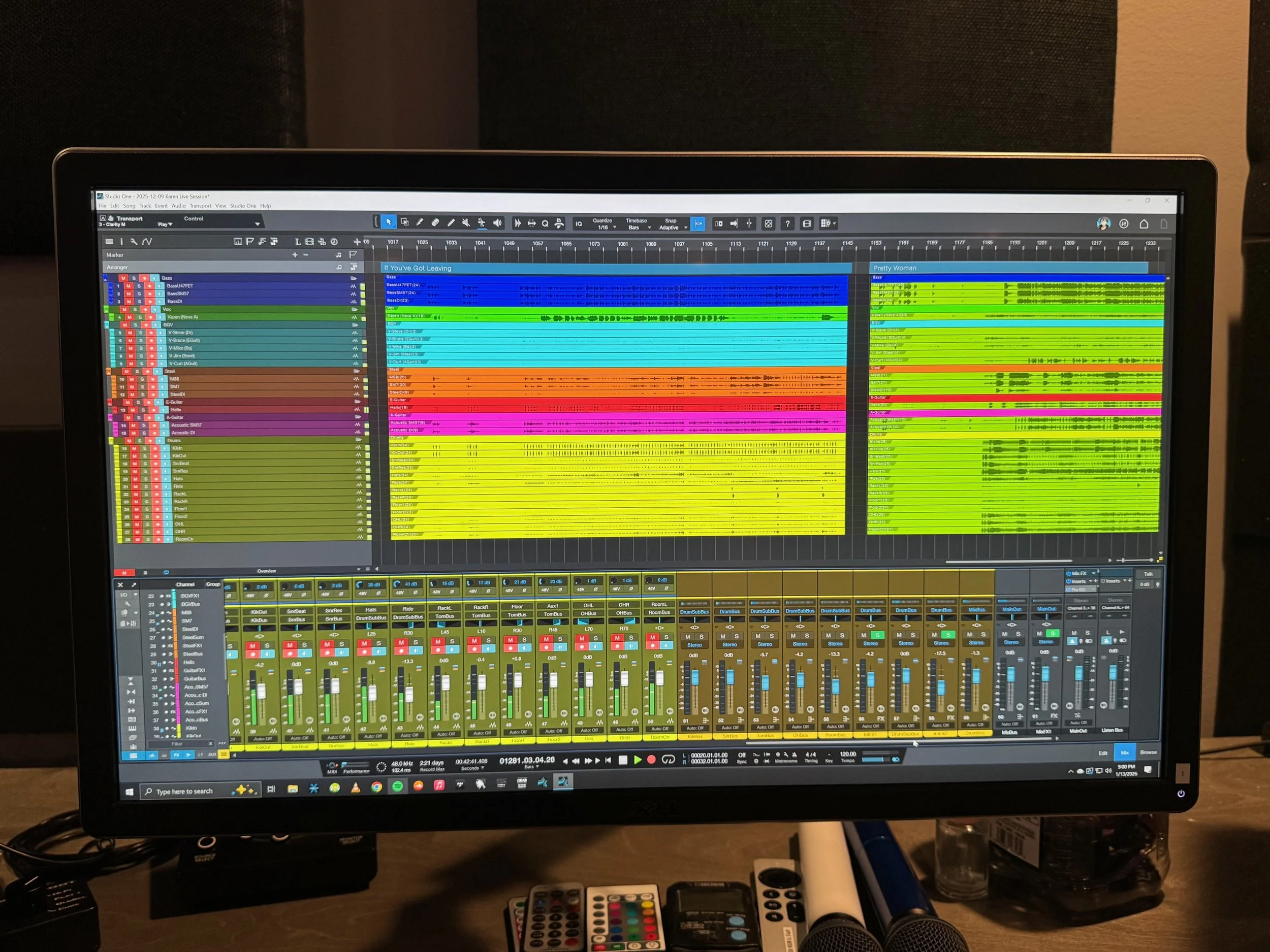This screenshot has height=952, width=1270.
Task: Click the green Play button
Action: click(x=638, y=760)
